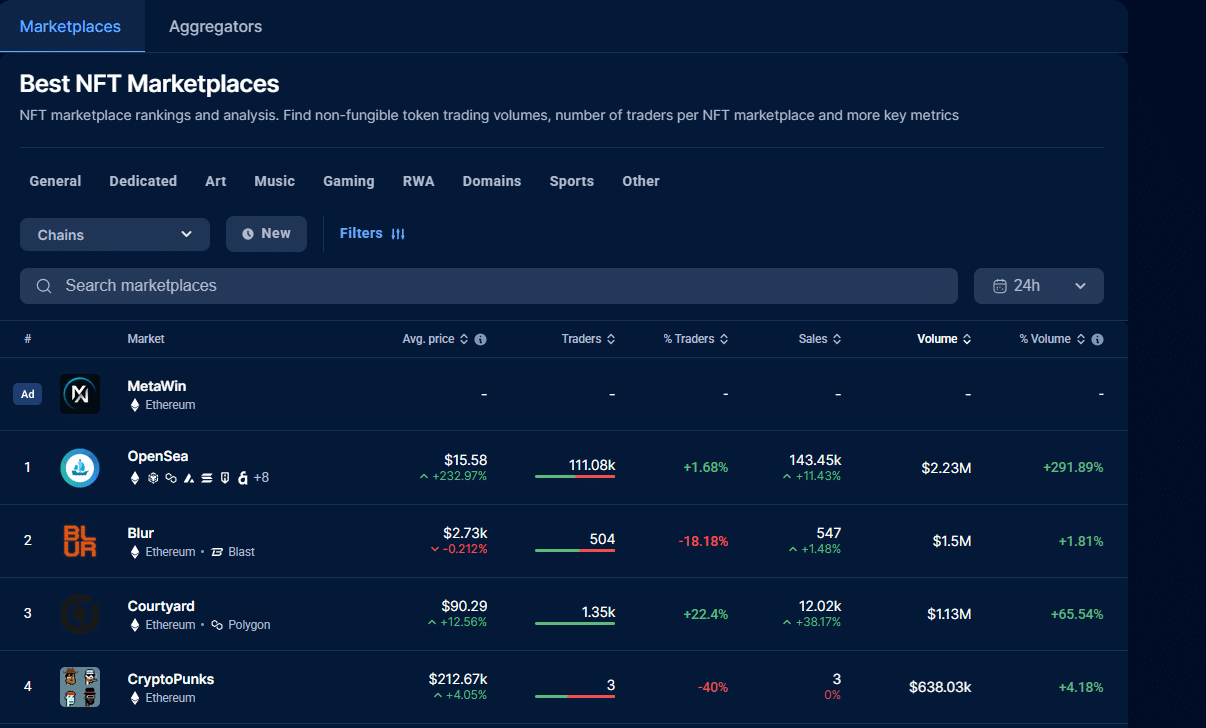Screen dimensions: 1206x728
Task: Click Courtyard's Polygon chain icon
Action: (217, 624)
